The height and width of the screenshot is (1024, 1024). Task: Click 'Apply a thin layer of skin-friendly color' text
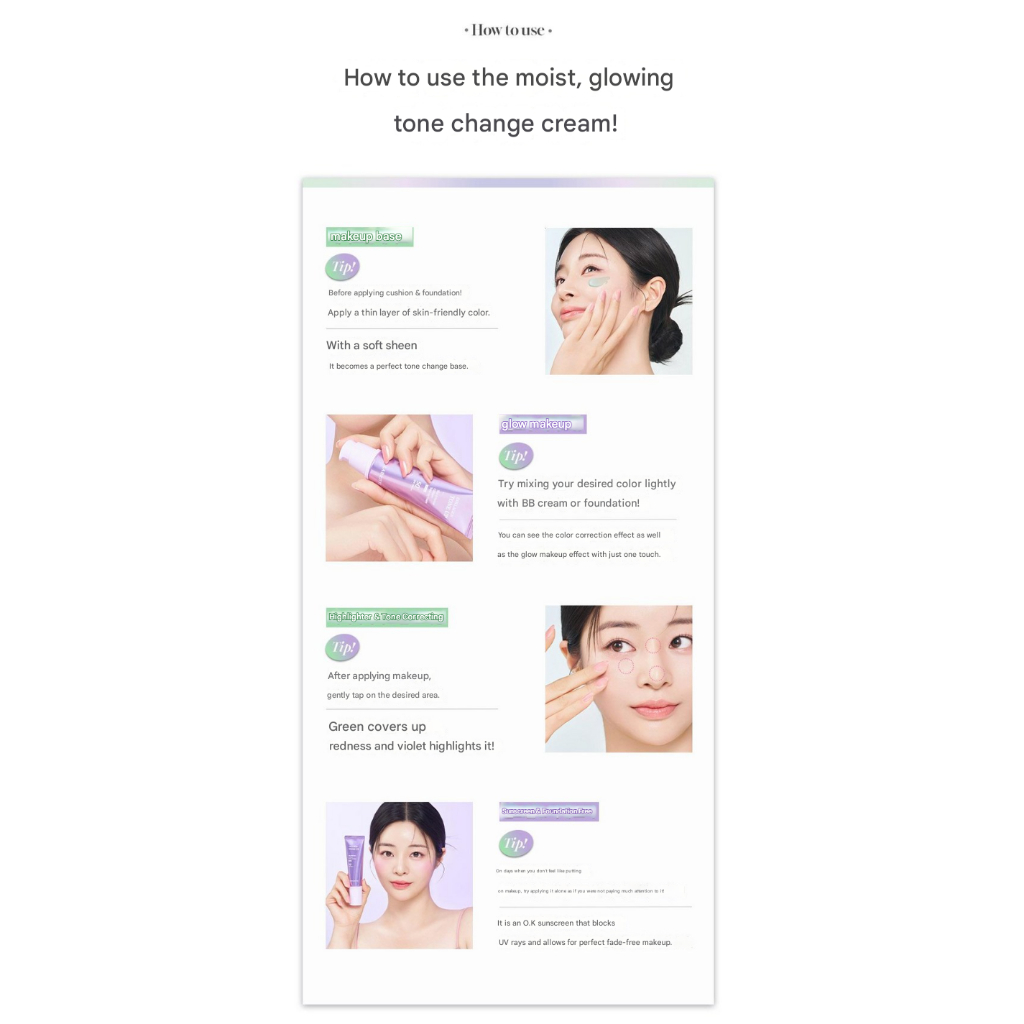[409, 312]
